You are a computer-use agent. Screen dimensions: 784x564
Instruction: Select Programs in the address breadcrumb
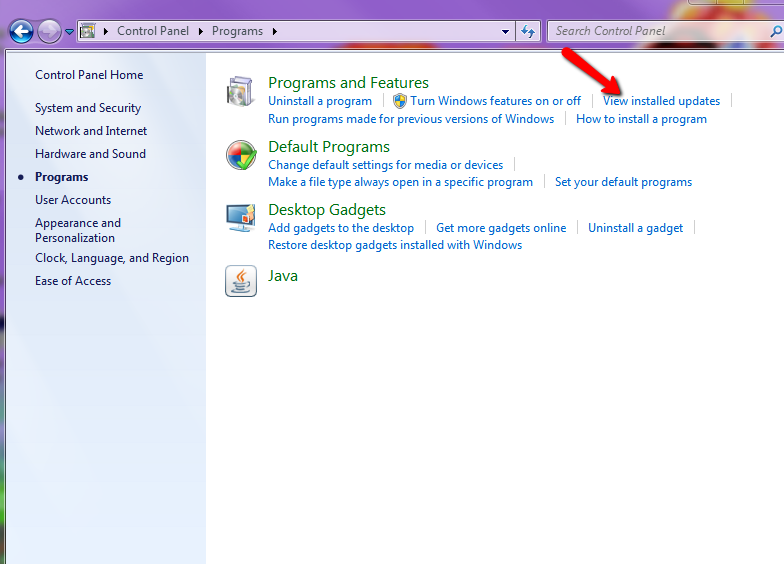coord(237,31)
